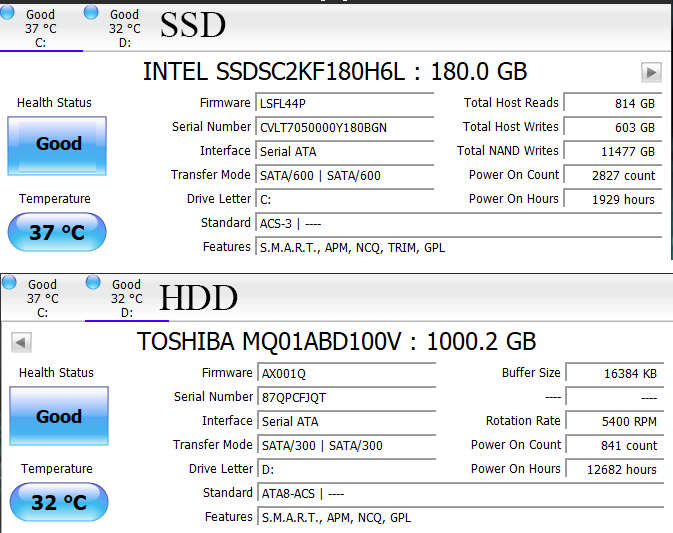Click the Total NAND Writes 11477 GB value
This screenshot has height=533, width=673.
pos(613,151)
